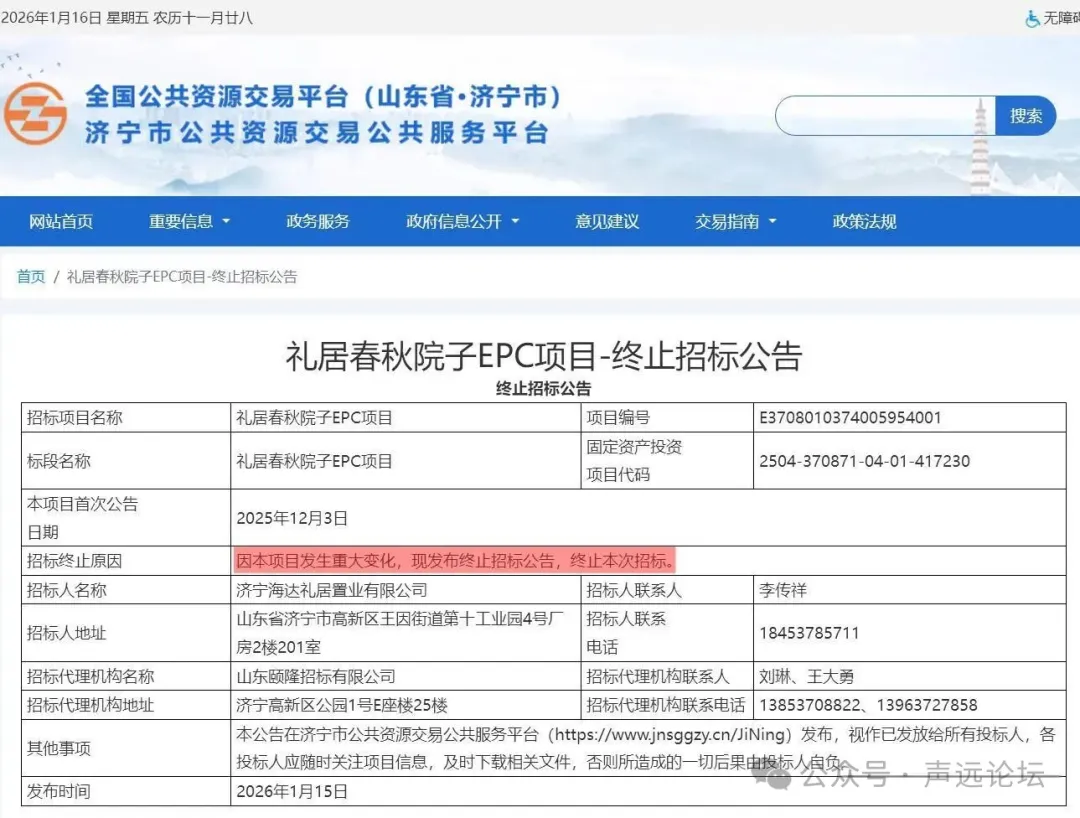
Task: Go to 首页 via the breadcrumb
Action: coord(31,277)
